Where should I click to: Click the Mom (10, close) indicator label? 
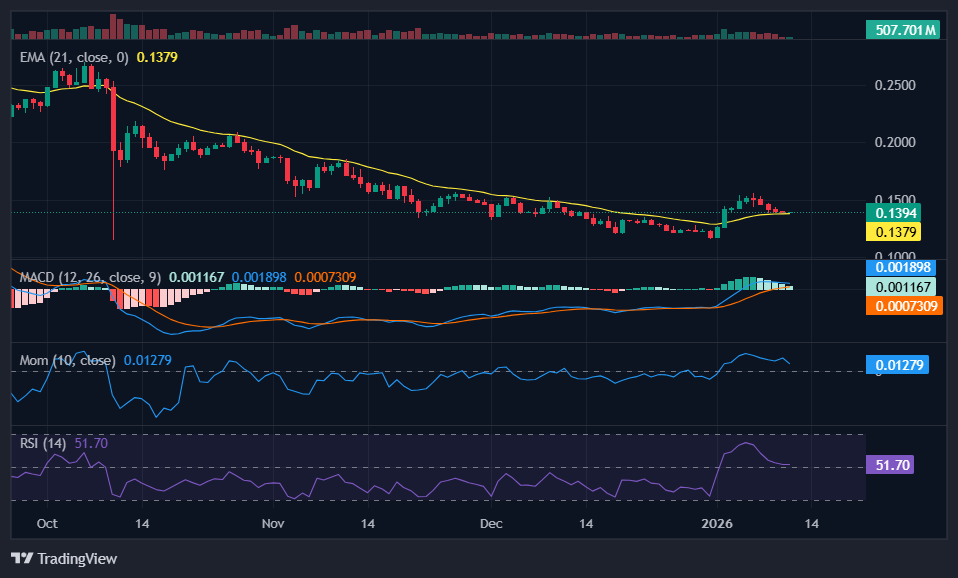pyautogui.click(x=68, y=360)
